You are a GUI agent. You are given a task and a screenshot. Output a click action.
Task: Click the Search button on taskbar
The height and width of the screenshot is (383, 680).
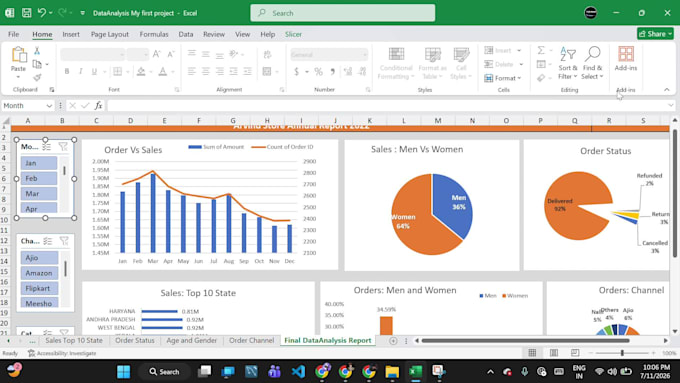coord(164,372)
